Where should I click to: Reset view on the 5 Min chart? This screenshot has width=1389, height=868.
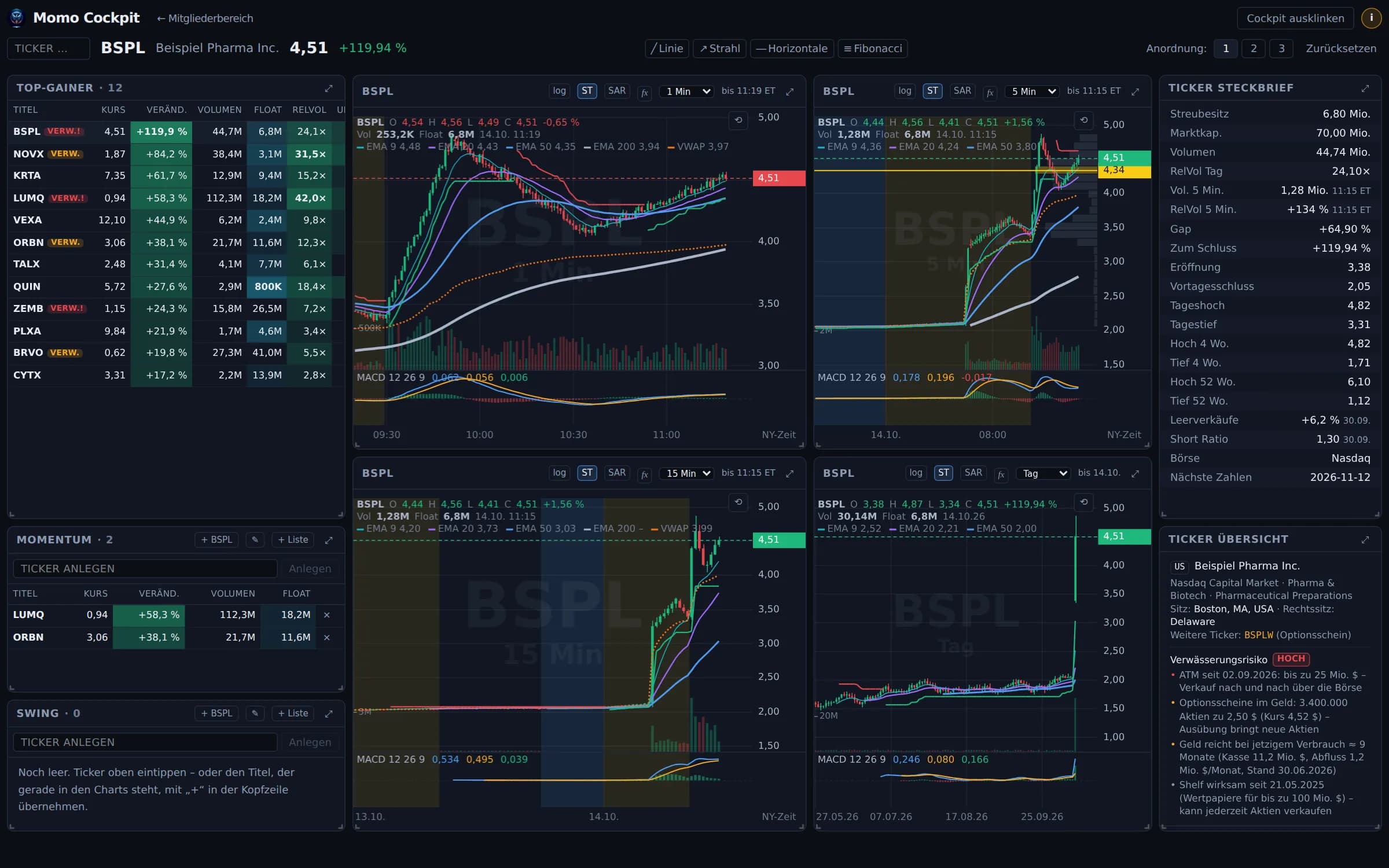(1084, 120)
